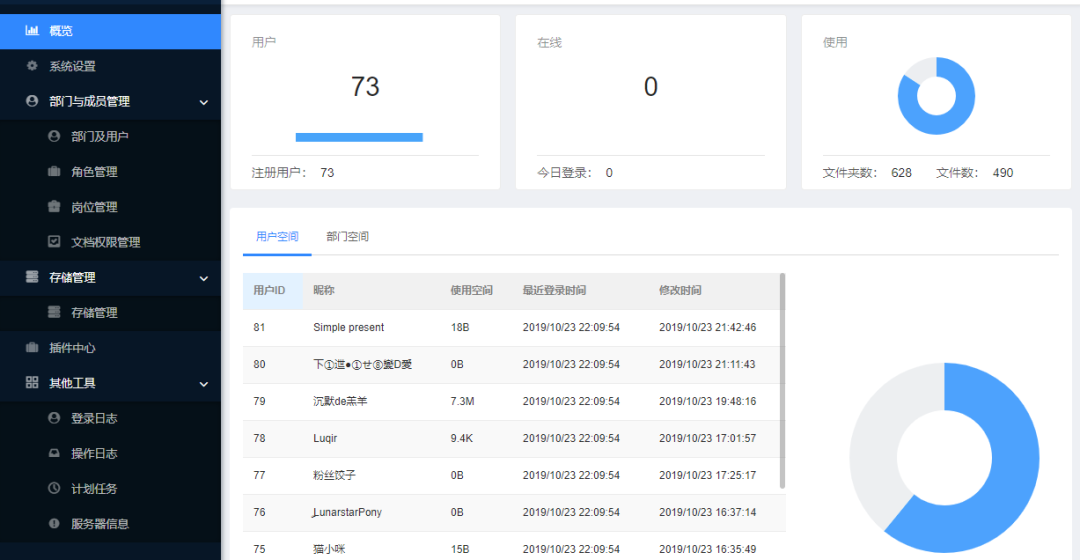1080x560 pixels.
Task: Click the blue registered users progress bar
Action: [x=359, y=137]
